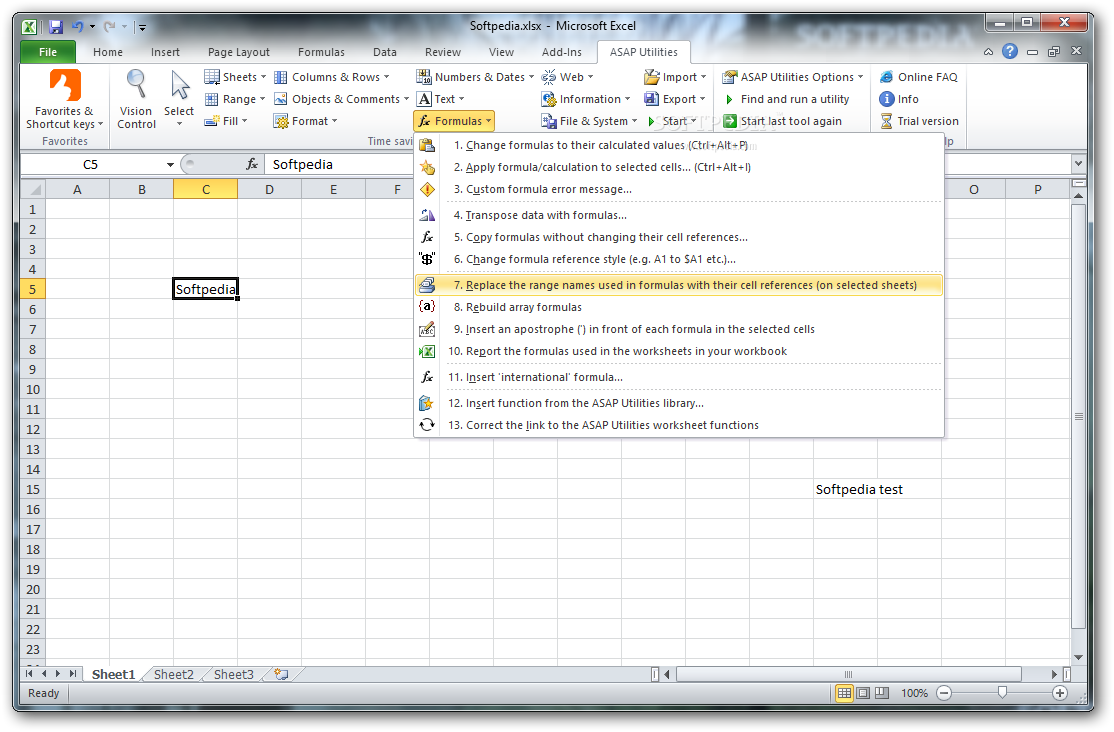Open the Text dropdown
The width and height of the screenshot is (1114, 732).
(441, 99)
